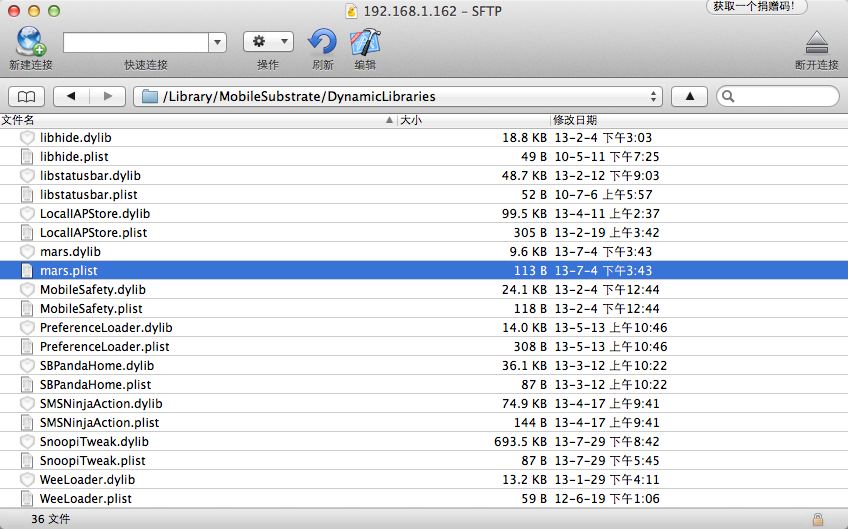Click the libstatusbar.dylib file icon

26,175
